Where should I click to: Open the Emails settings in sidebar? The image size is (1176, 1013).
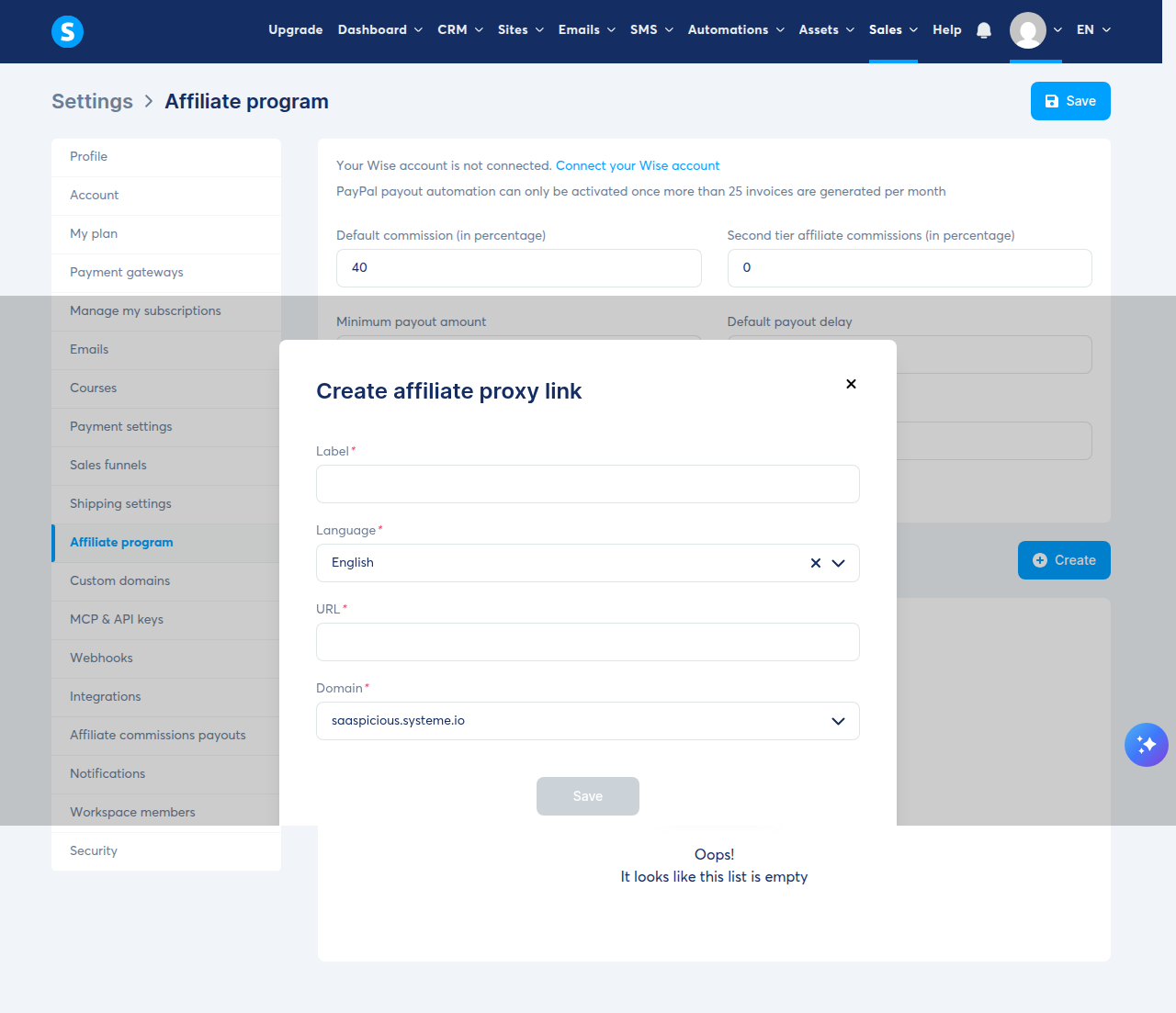tap(166, 350)
